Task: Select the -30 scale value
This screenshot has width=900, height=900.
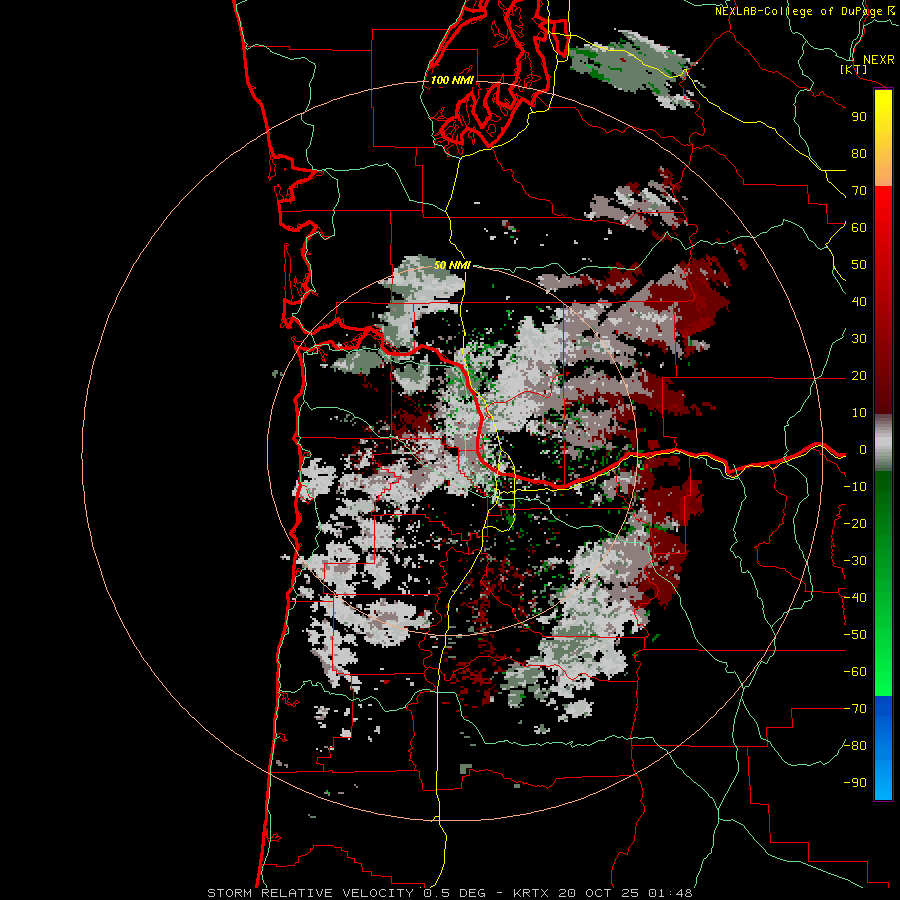Action: (855, 561)
